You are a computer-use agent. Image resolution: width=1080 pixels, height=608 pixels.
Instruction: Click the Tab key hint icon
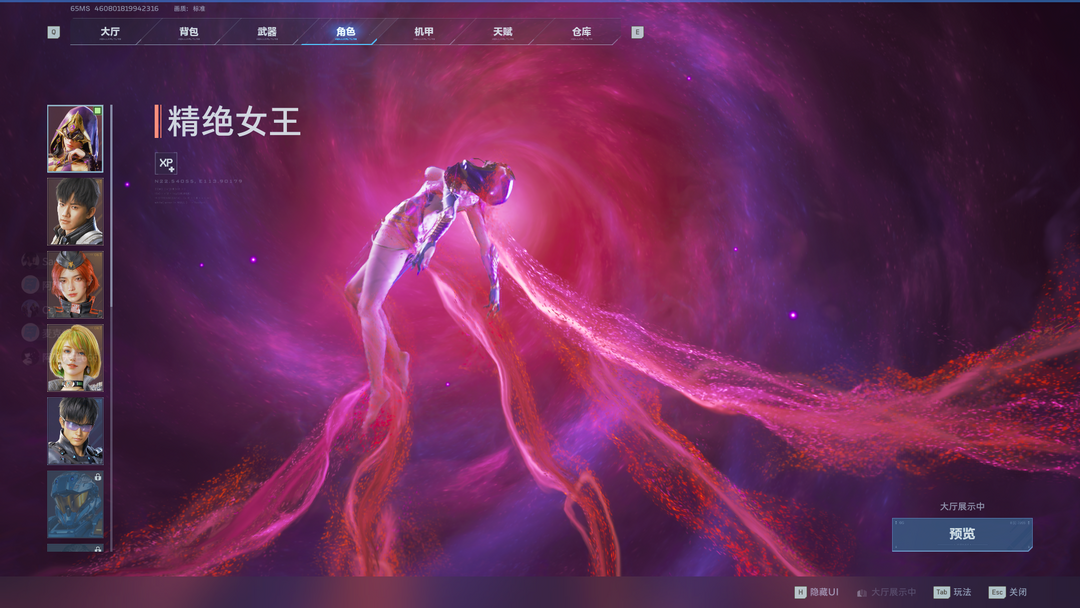pos(941,592)
